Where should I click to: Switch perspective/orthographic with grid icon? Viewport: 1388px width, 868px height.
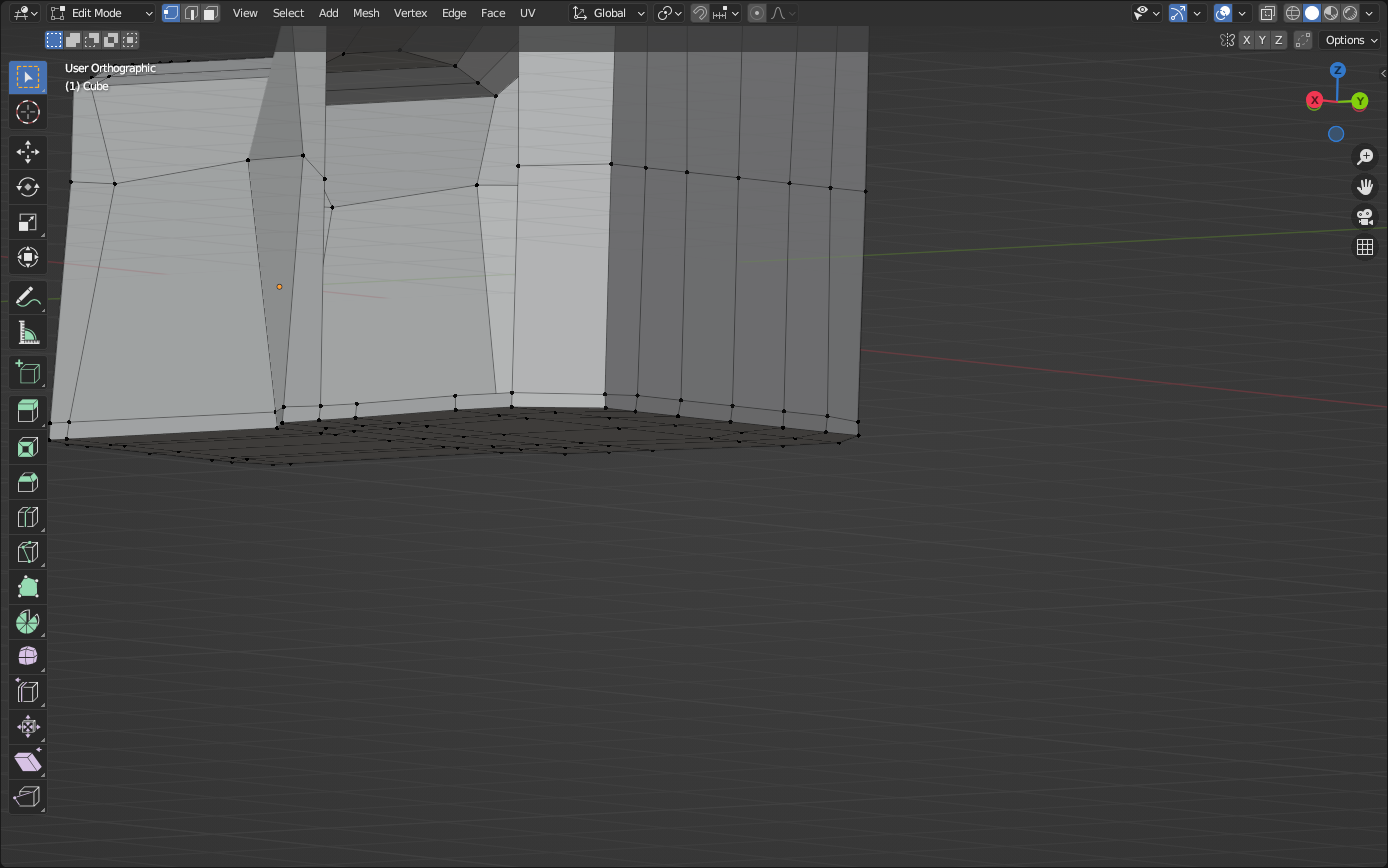point(1365,247)
